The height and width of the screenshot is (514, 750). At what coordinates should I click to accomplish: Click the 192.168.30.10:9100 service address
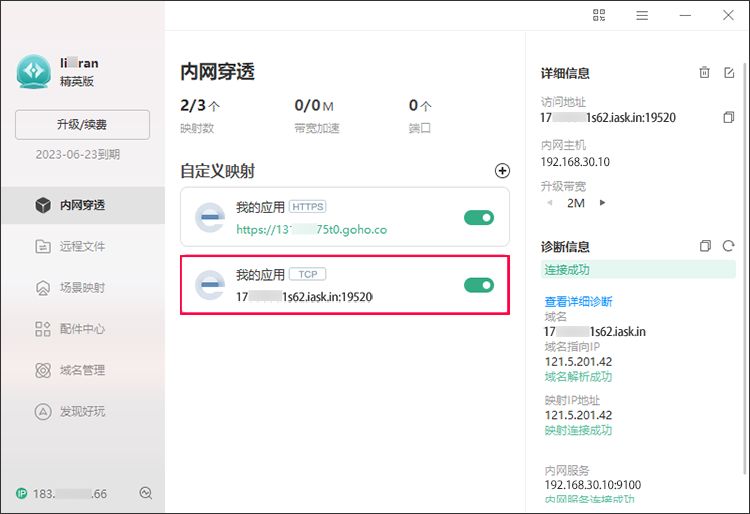point(593,485)
